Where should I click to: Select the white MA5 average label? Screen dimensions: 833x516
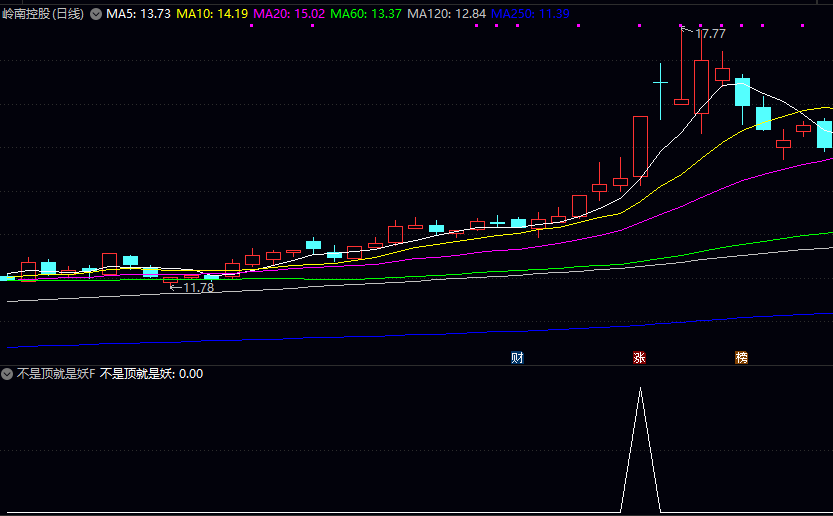[x=139, y=14]
